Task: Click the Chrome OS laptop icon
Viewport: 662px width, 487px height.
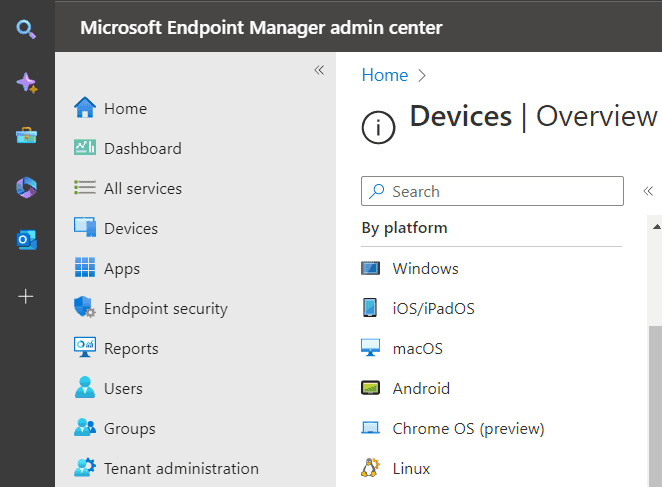Action: point(371,428)
